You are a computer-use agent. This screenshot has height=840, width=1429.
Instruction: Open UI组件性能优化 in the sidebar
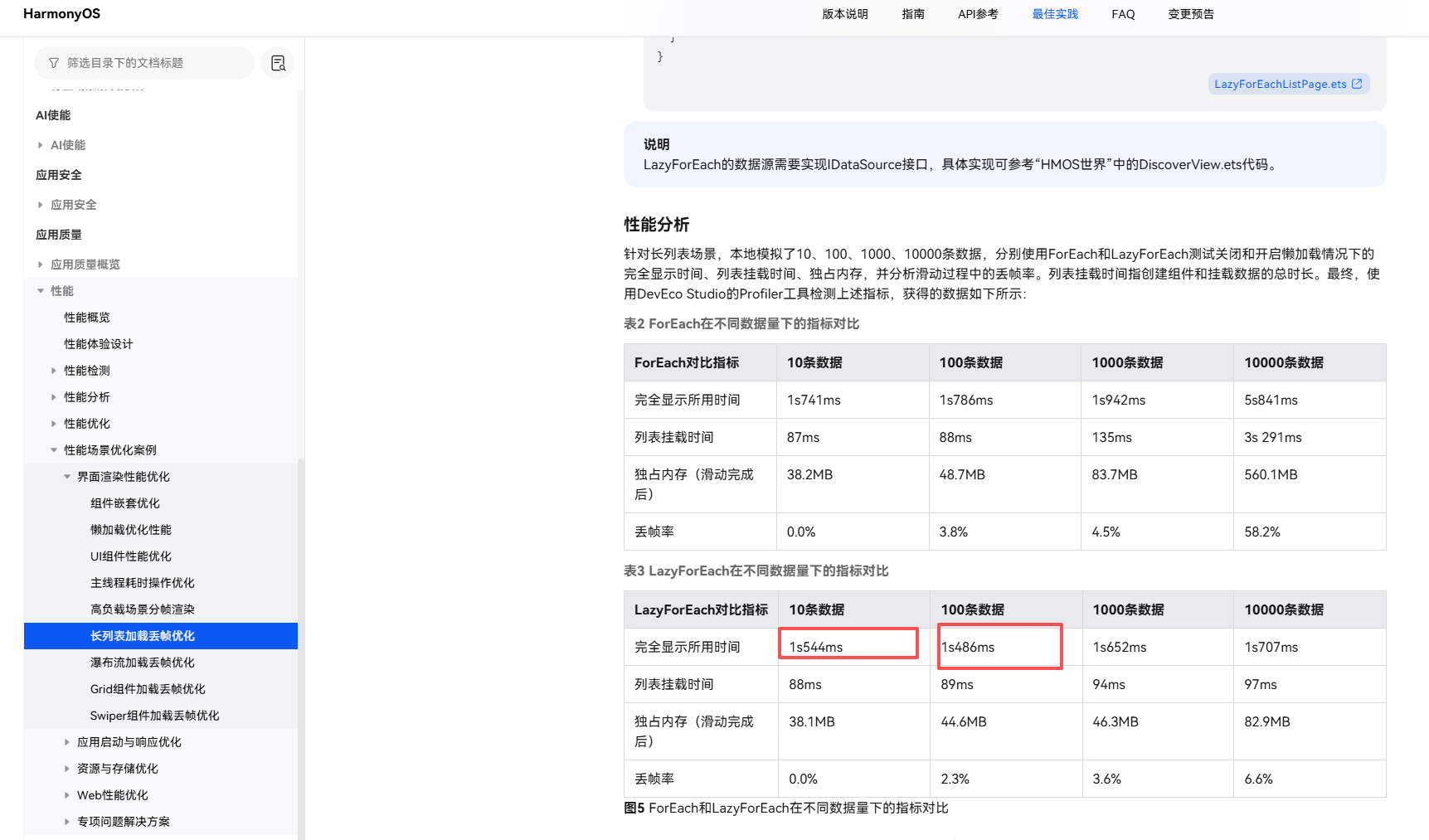click(x=131, y=556)
